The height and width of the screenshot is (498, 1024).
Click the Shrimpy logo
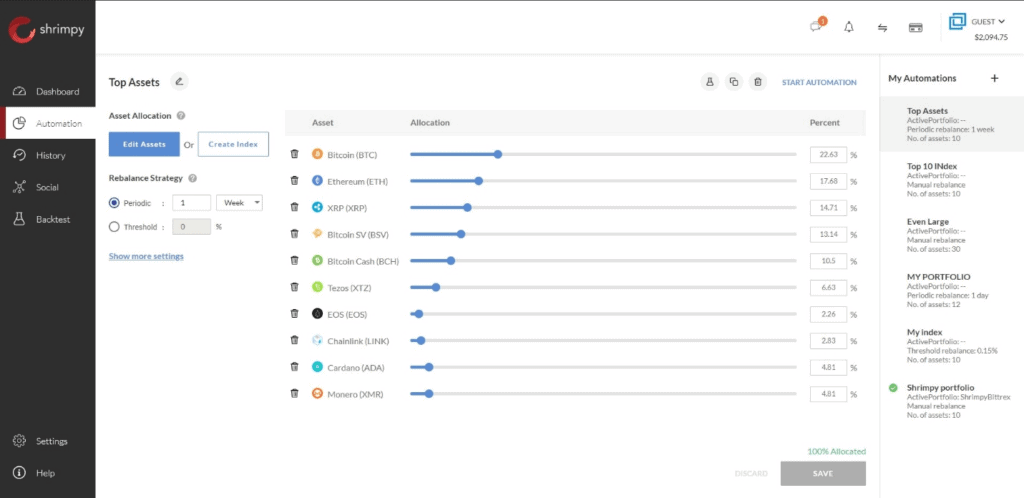[46, 29]
